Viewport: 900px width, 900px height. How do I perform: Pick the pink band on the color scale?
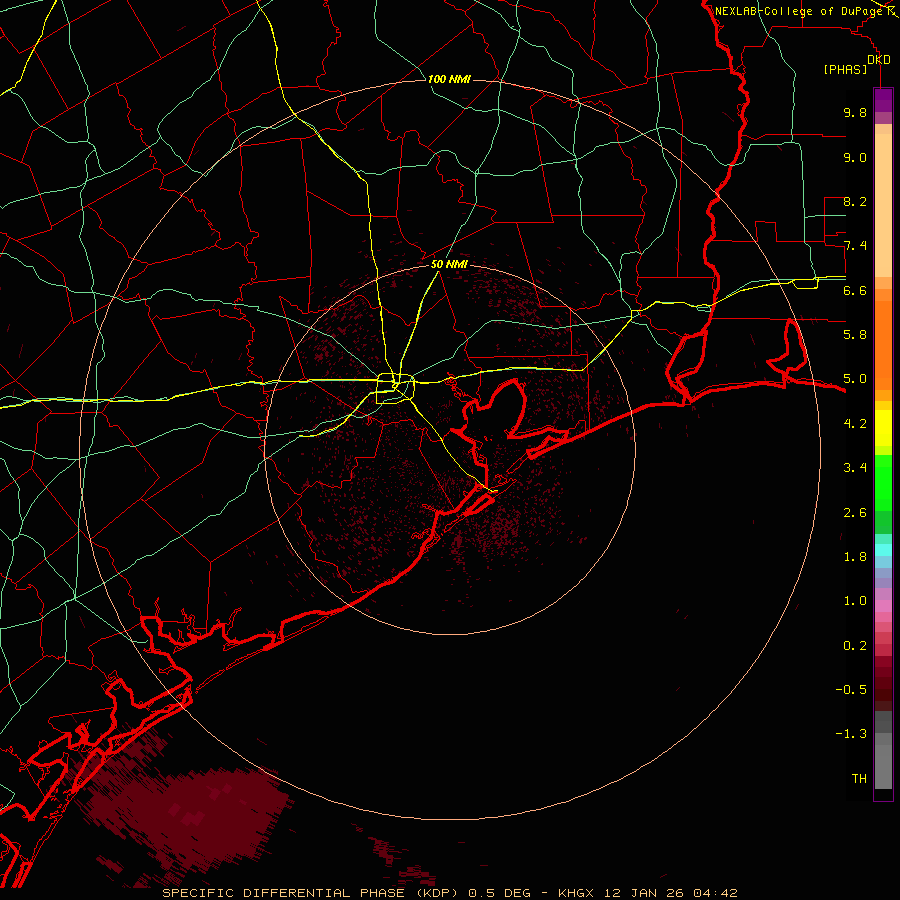coord(883,606)
